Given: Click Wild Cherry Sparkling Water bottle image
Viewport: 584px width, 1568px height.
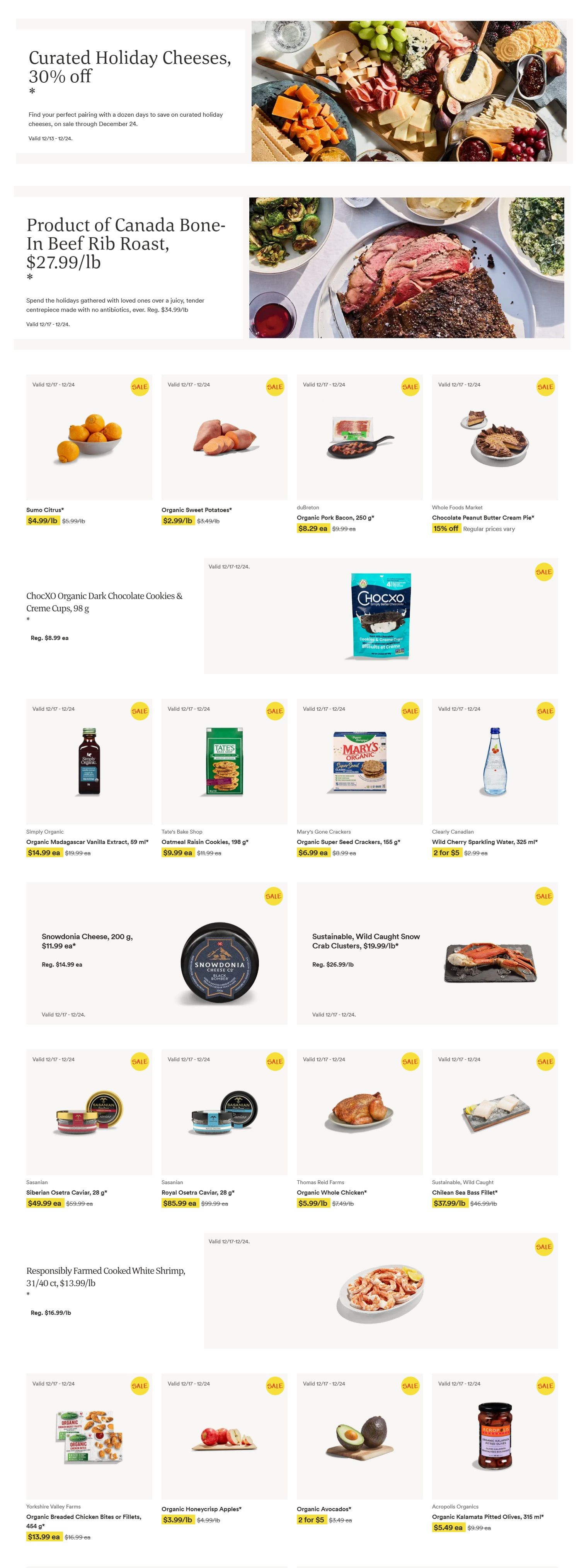Looking at the screenshot, I should [x=494, y=761].
